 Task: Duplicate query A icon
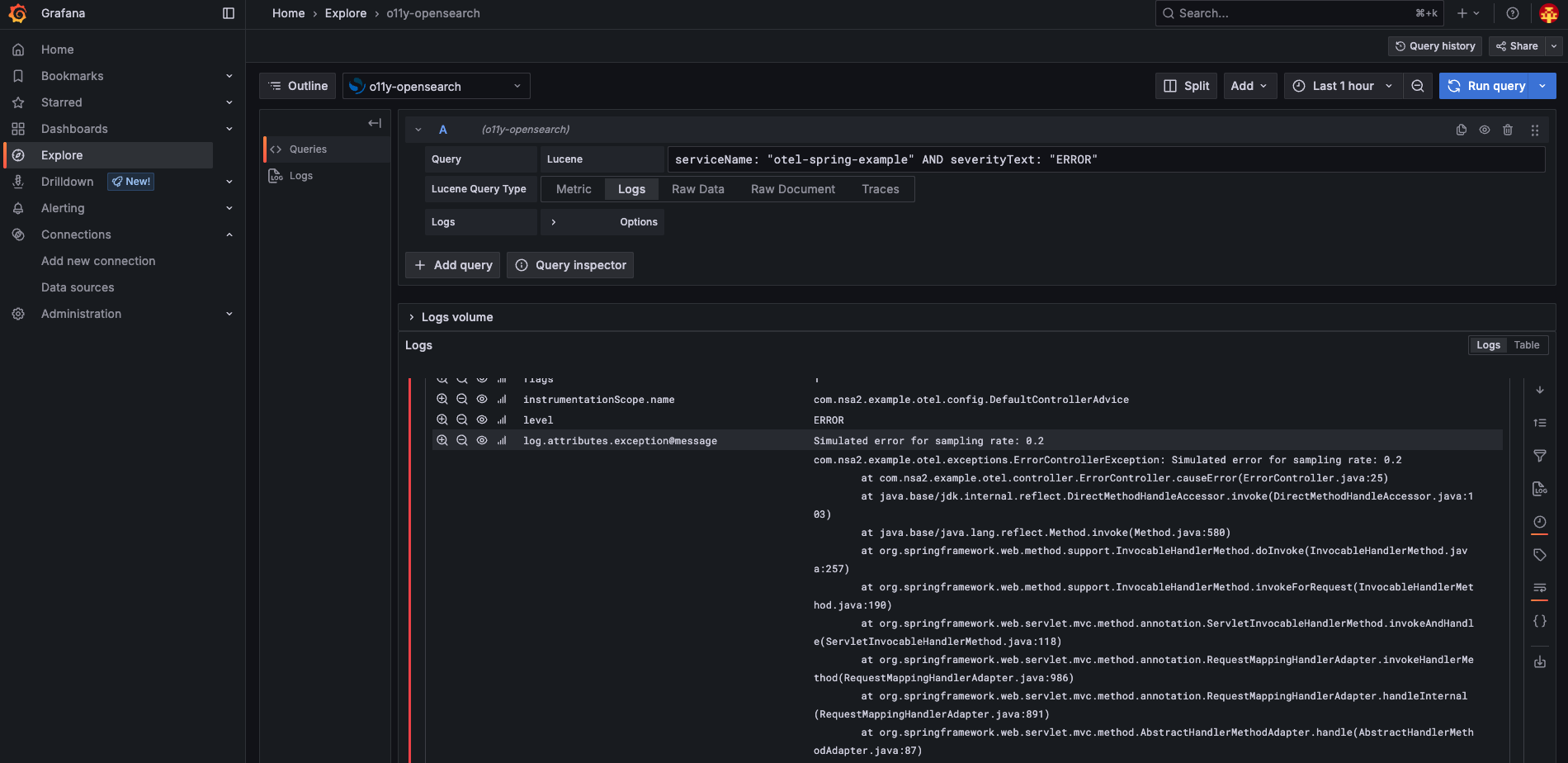pos(1462,130)
